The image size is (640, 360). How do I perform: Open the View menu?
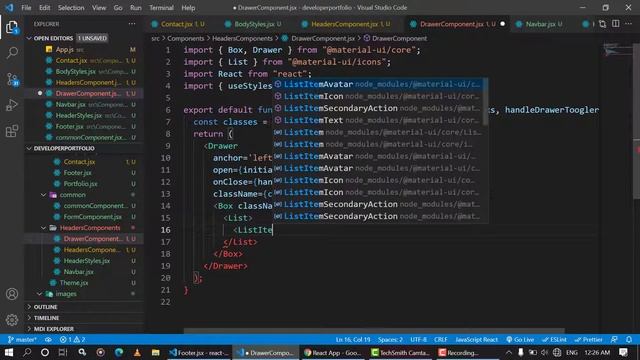[99, 7]
